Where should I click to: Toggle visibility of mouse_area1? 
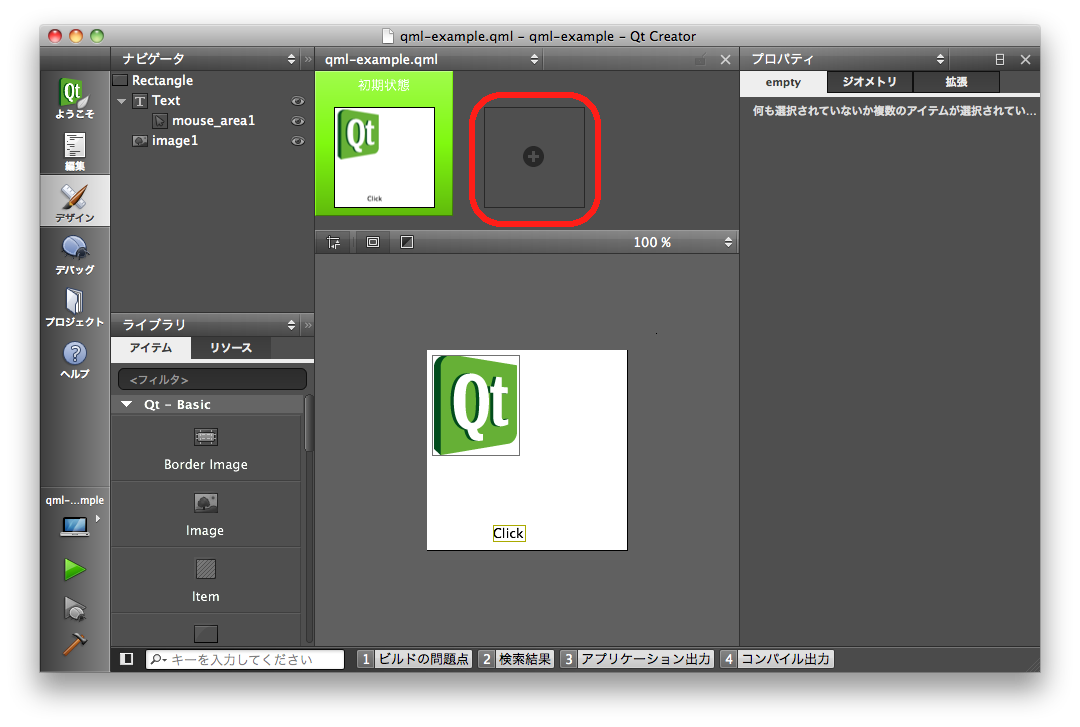297,121
